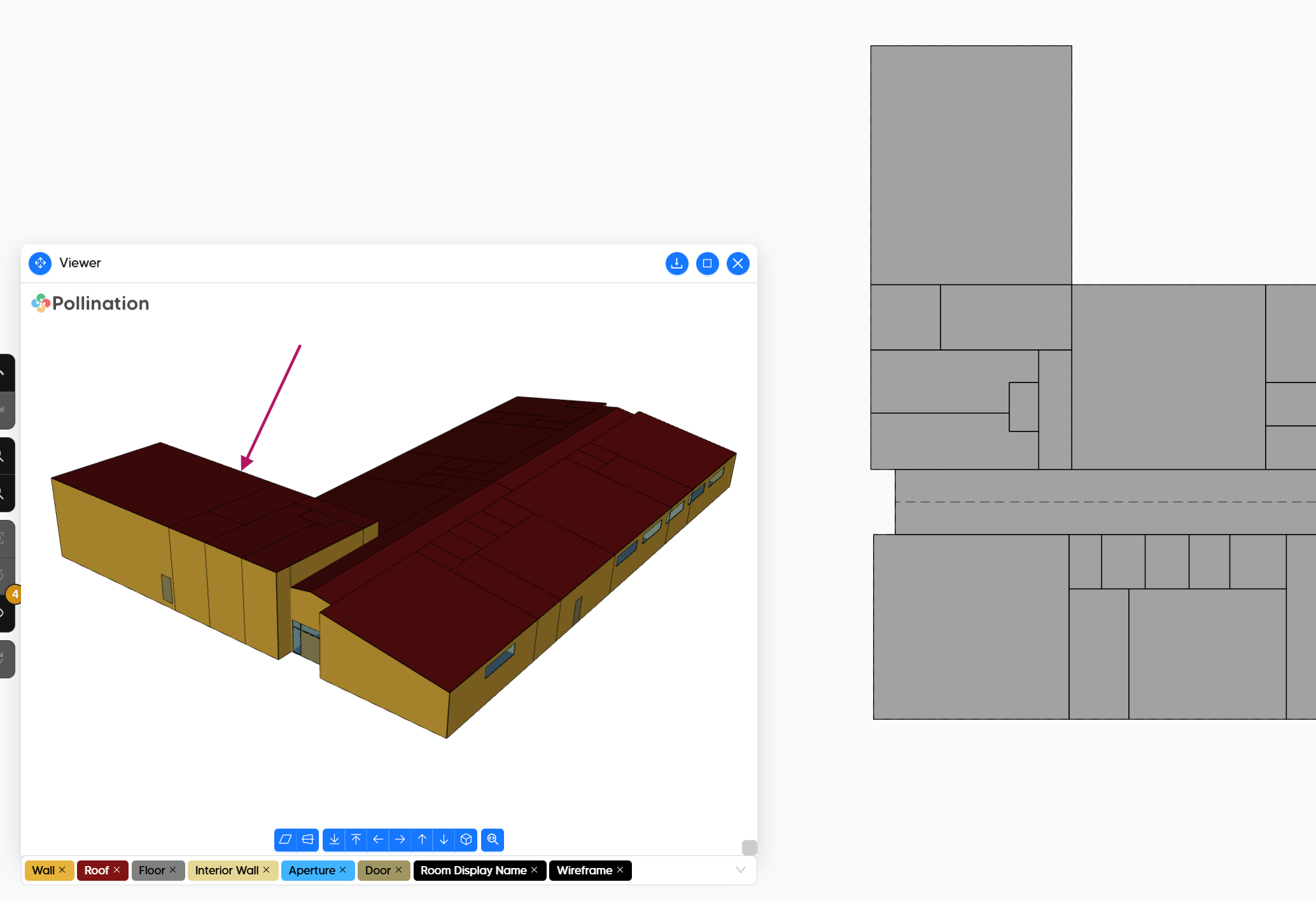Switch to orthographic projection view

[x=285, y=839]
